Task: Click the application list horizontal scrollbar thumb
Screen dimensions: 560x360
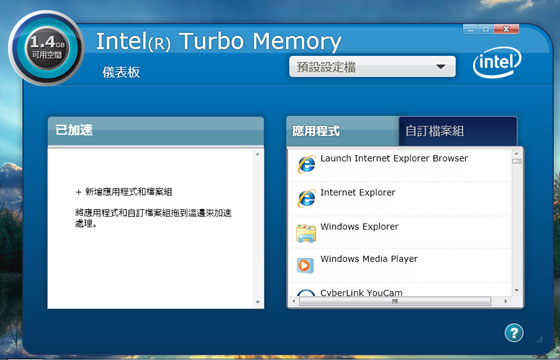Action: point(395,301)
